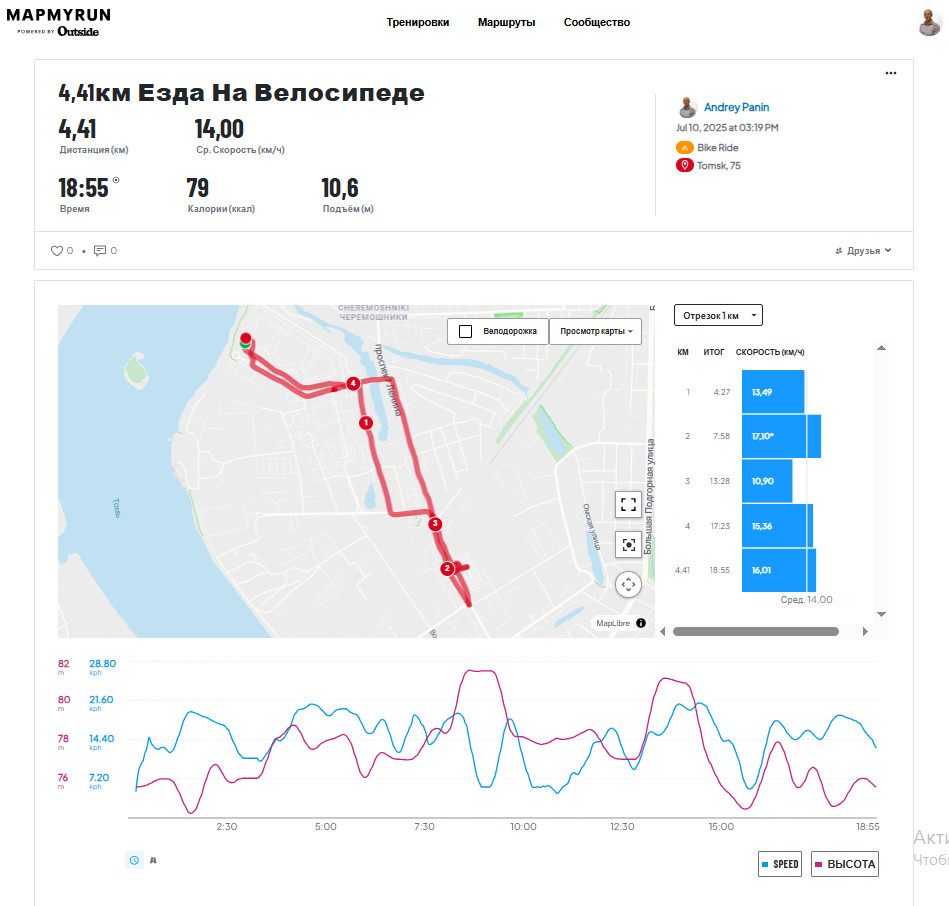Open the Друзья privacy dropdown

coord(863,251)
